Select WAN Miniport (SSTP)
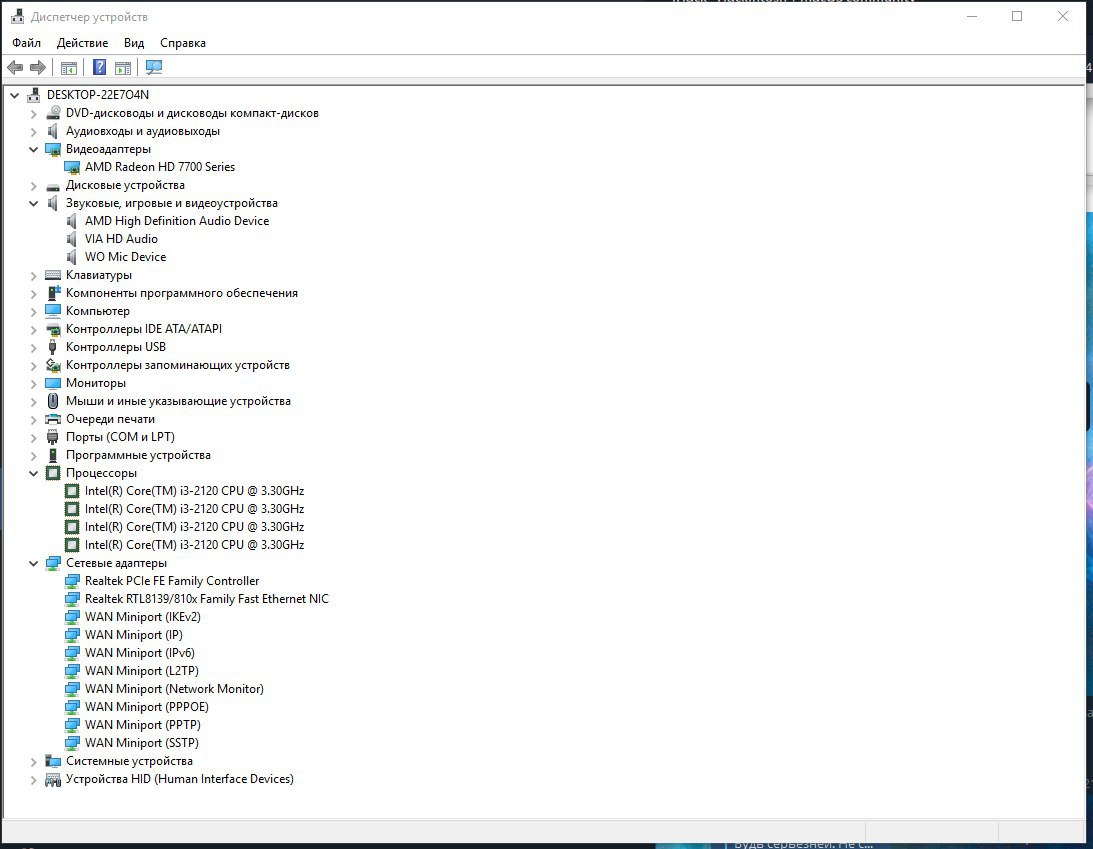This screenshot has height=849, width=1093. click(x=142, y=744)
